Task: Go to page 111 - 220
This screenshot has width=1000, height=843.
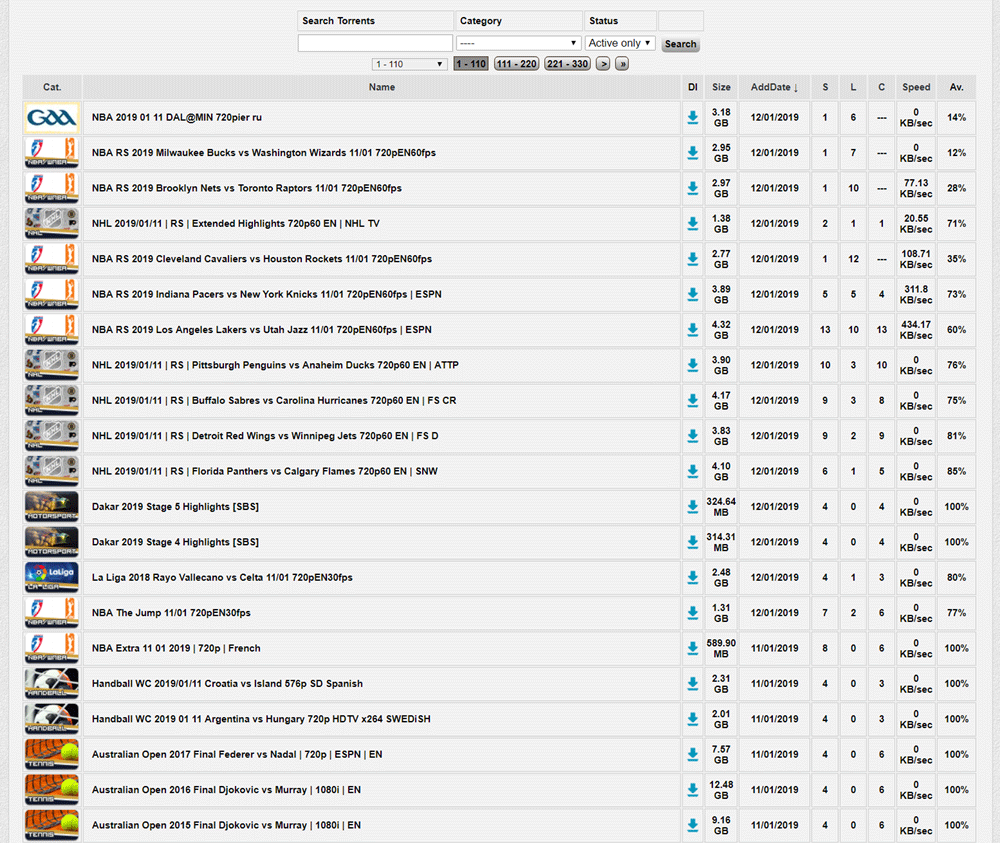Action: 517,64
